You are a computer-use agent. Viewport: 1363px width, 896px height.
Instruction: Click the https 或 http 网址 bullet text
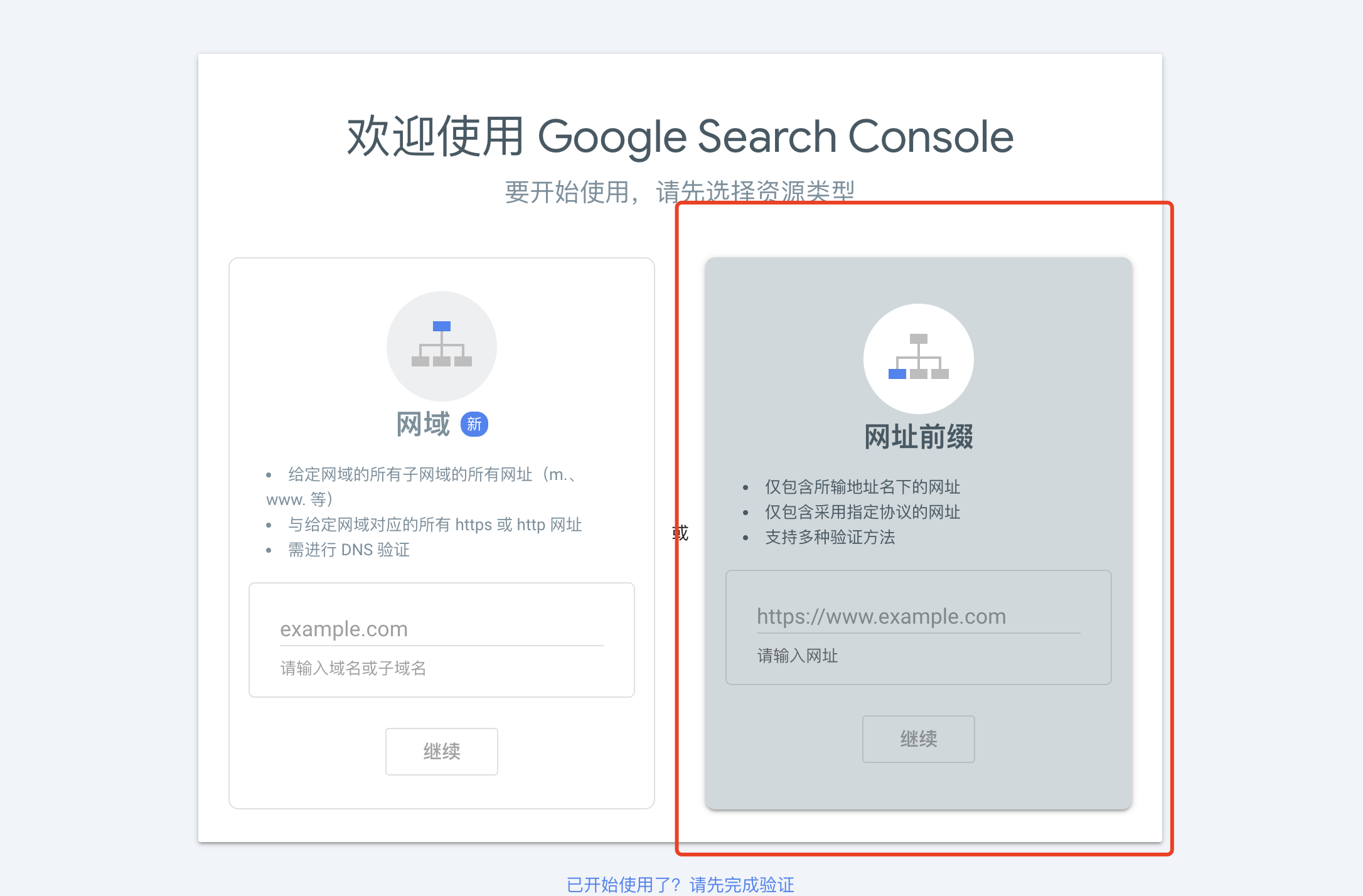tap(435, 525)
